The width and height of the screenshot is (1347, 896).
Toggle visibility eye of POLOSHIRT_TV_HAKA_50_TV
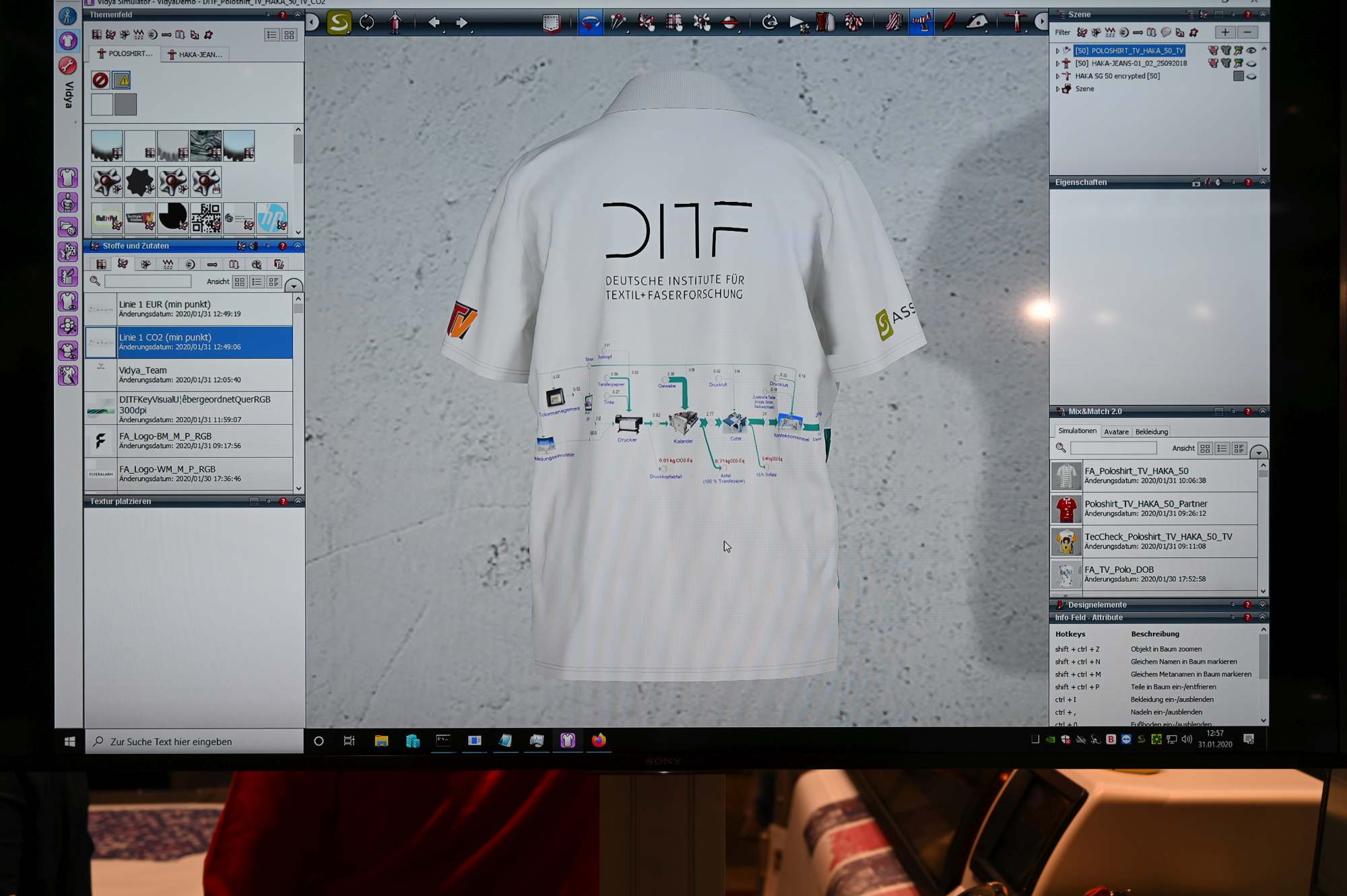click(x=1251, y=50)
